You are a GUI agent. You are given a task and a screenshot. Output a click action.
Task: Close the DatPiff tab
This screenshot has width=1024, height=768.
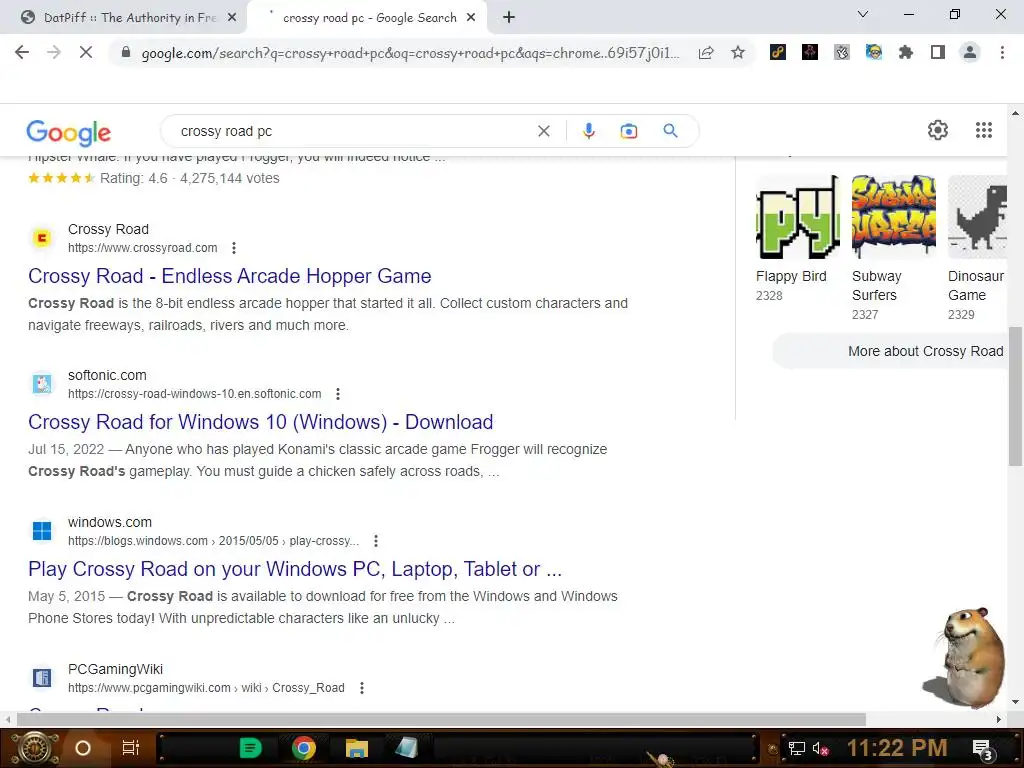tap(231, 18)
